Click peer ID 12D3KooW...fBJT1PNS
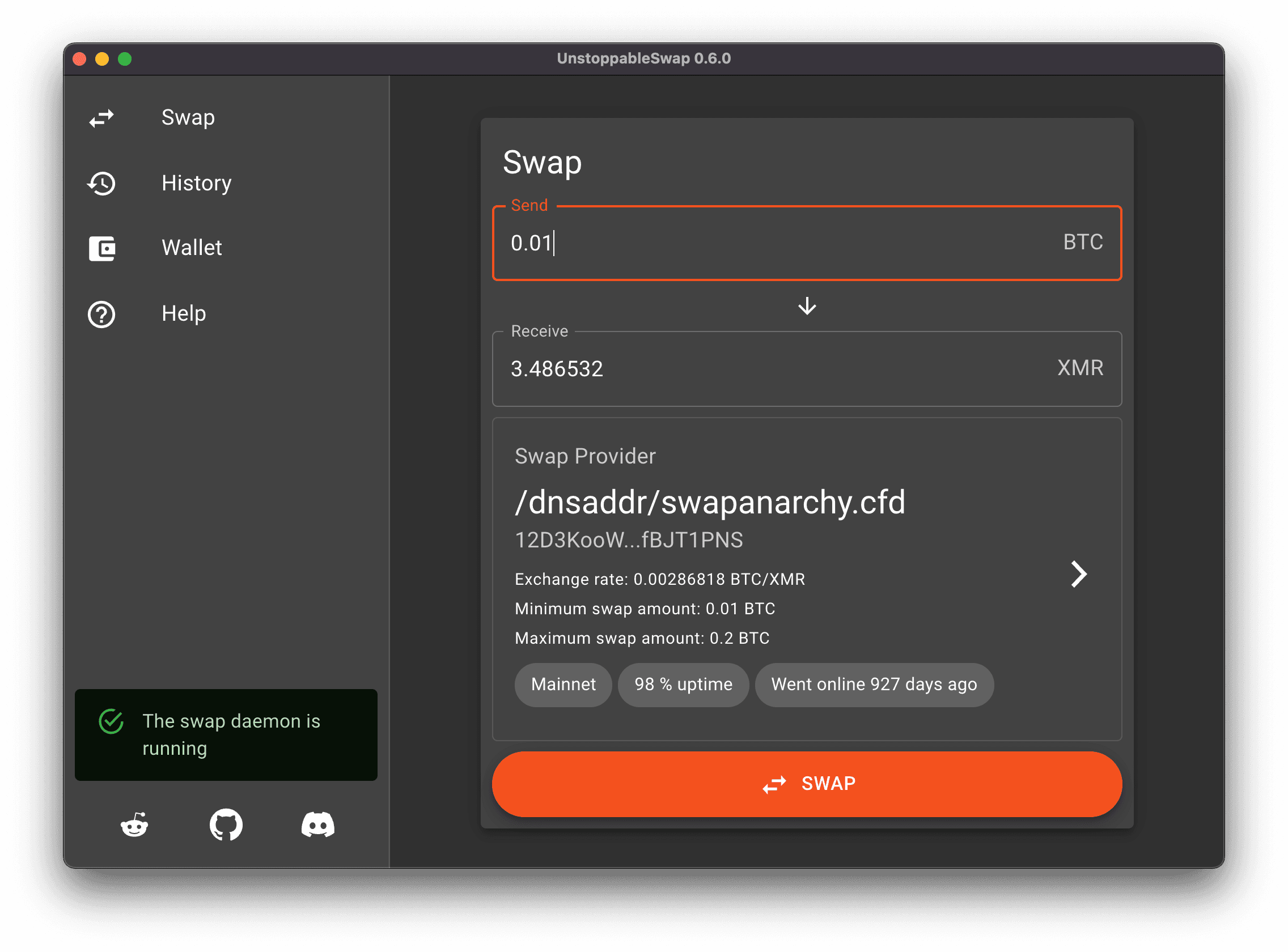The height and width of the screenshot is (952, 1288). tap(629, 541)
